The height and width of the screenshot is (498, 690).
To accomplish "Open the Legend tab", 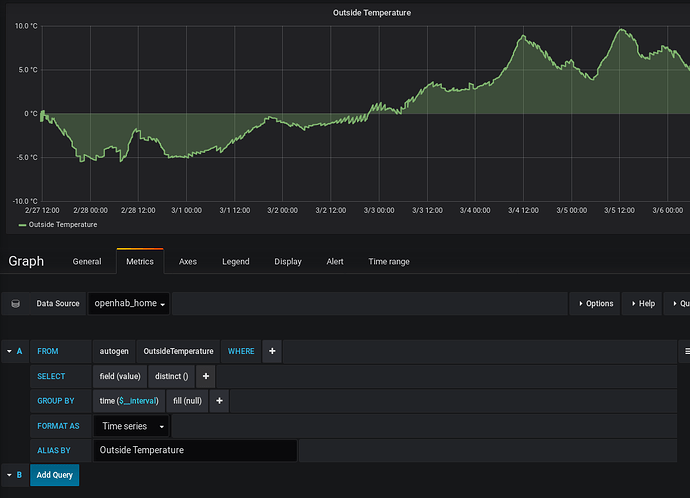I will pyautogui.click(x=236, y=262).
